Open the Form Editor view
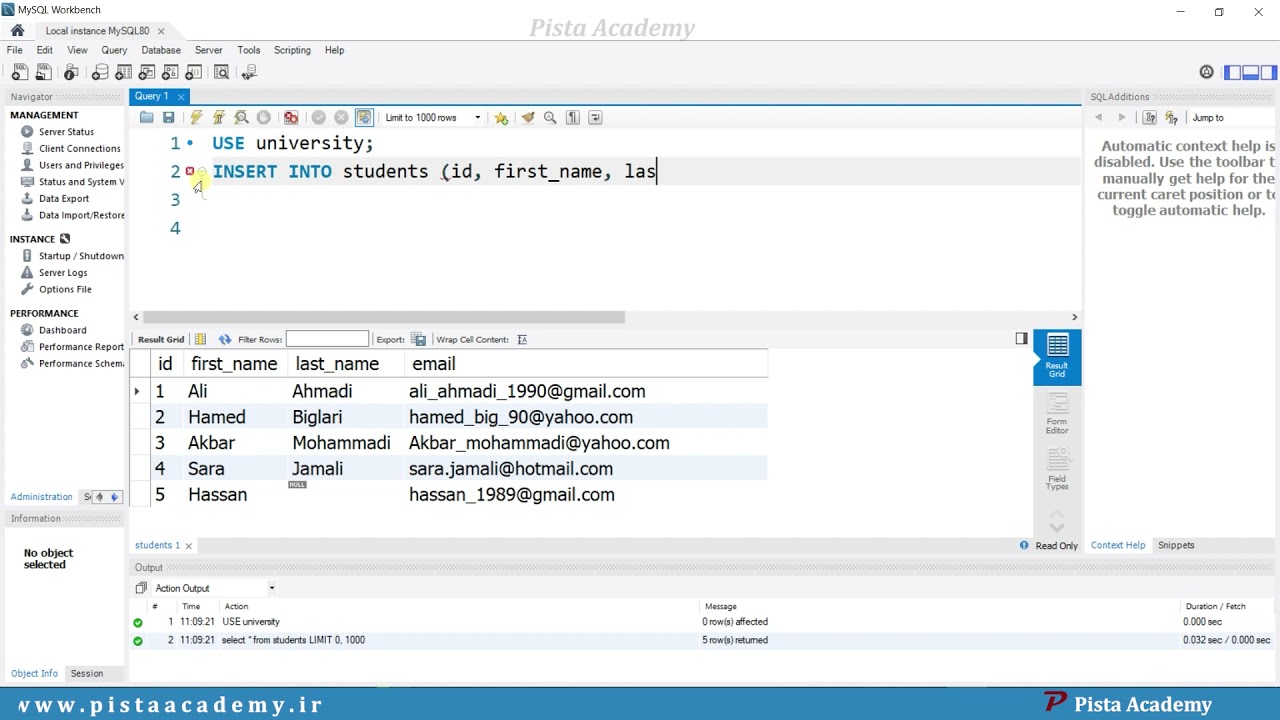Image resolution: width=1280 pixels, height=720 pixels. click(1057, 413)
